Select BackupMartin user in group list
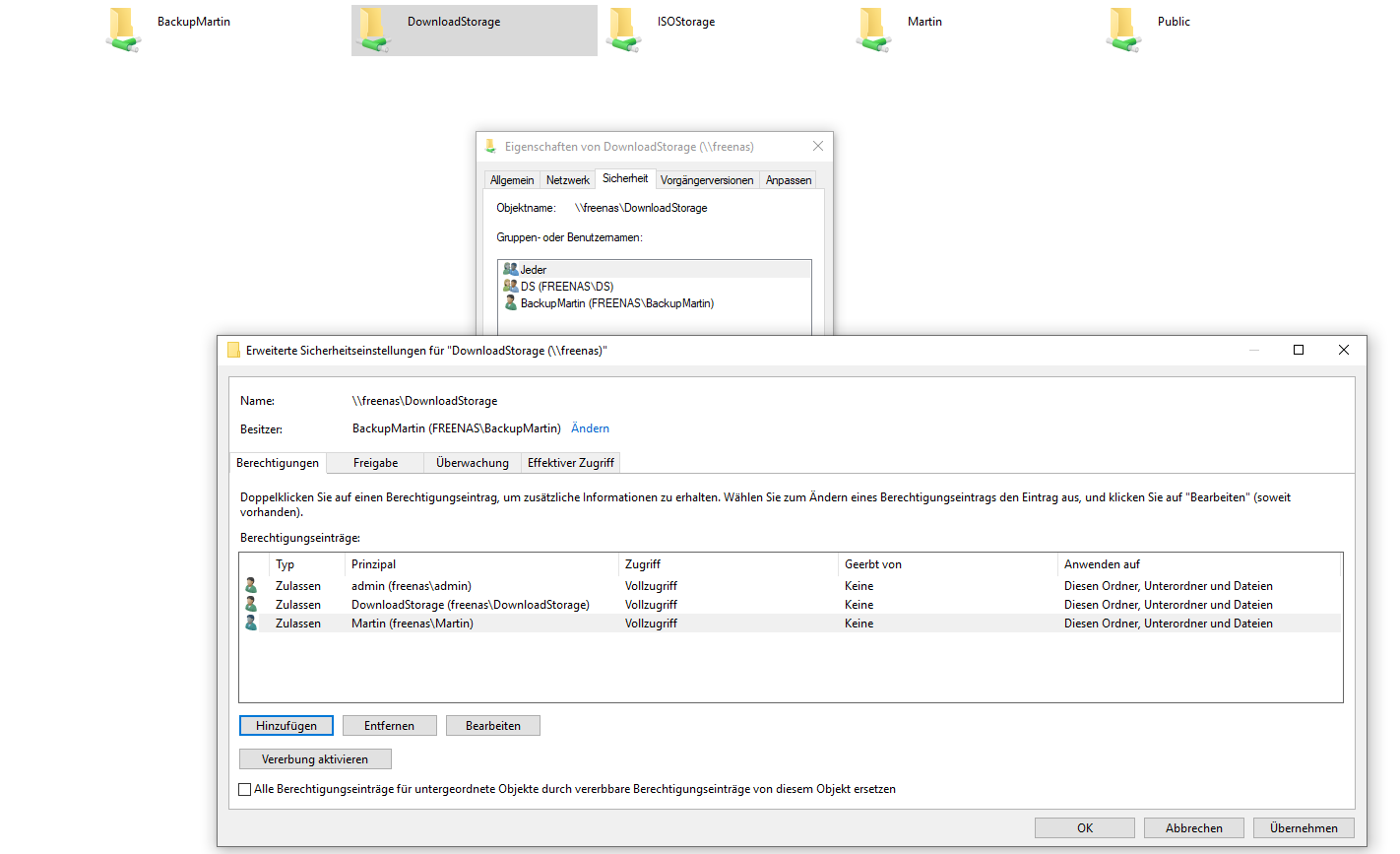This screenshot has width=1400, height=854. click(x=616, y=303)
